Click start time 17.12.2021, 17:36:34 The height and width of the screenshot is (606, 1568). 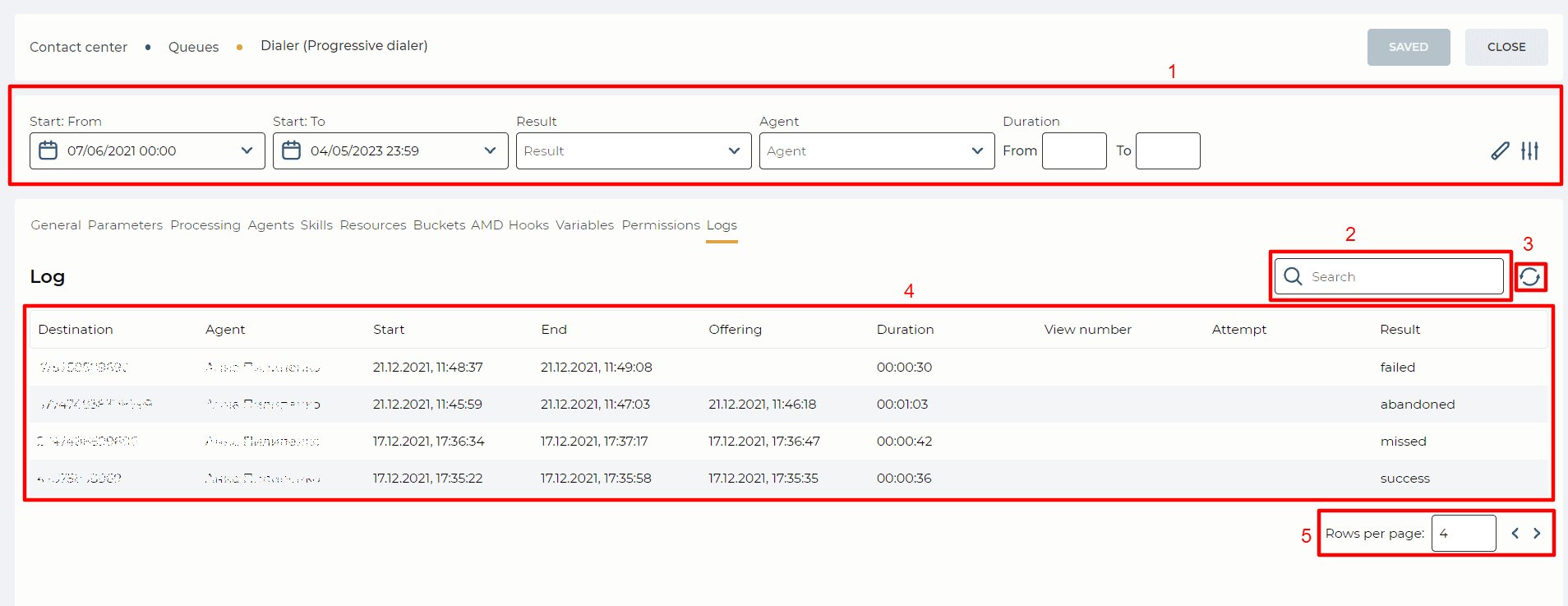pyautogui.click(x=428, y=441)
